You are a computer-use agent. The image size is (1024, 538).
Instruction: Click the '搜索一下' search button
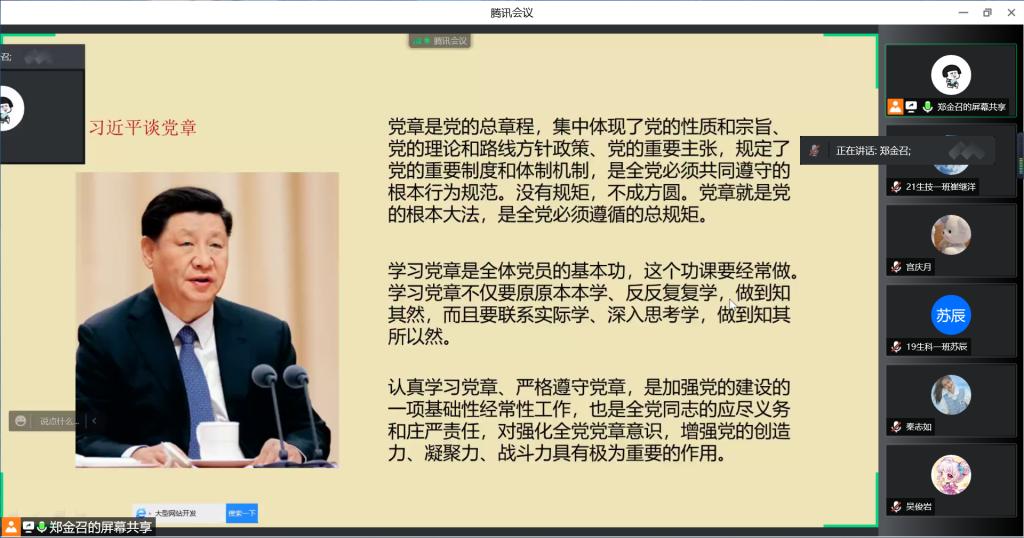pos(242,513)
